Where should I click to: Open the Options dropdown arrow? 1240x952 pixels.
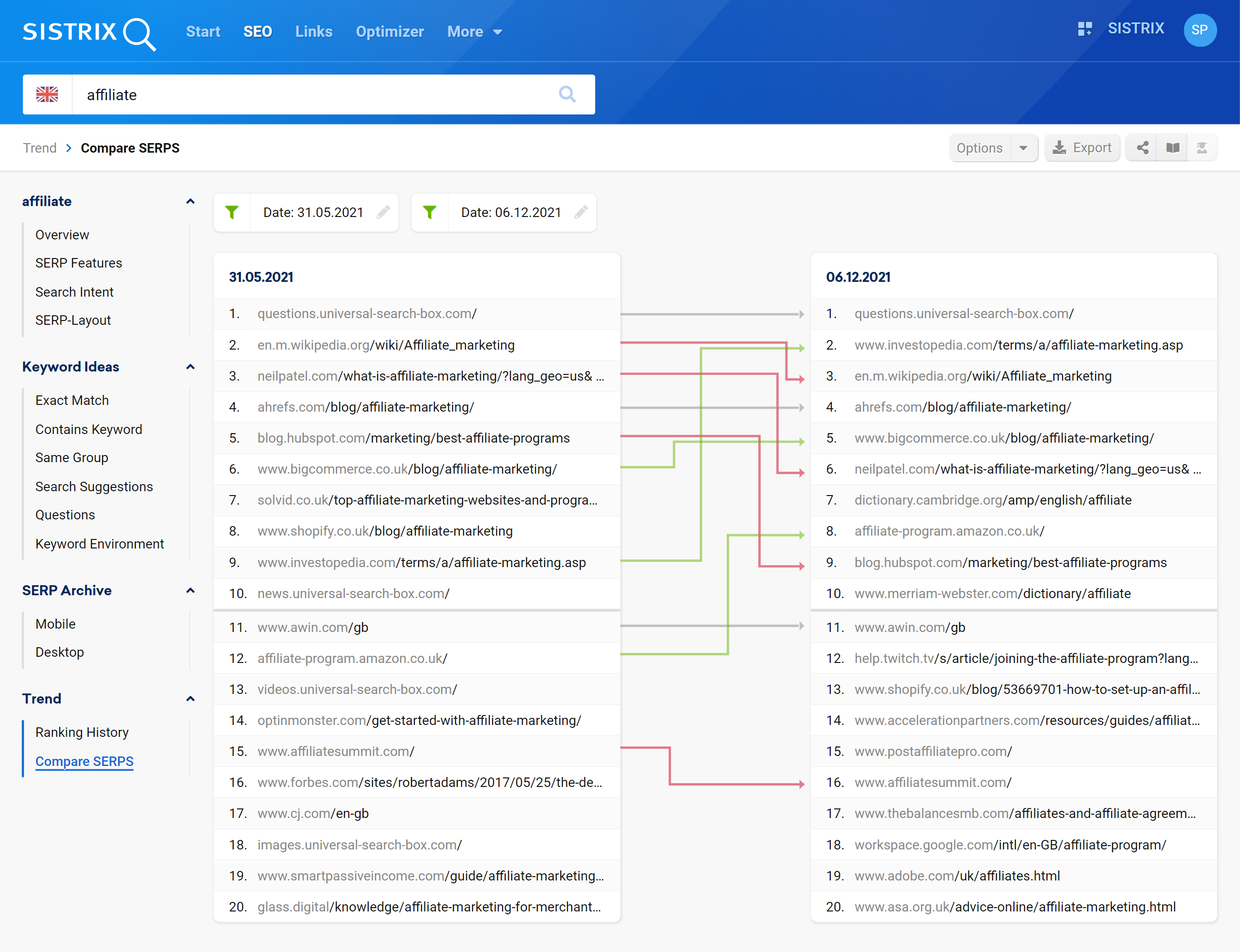1023,148
